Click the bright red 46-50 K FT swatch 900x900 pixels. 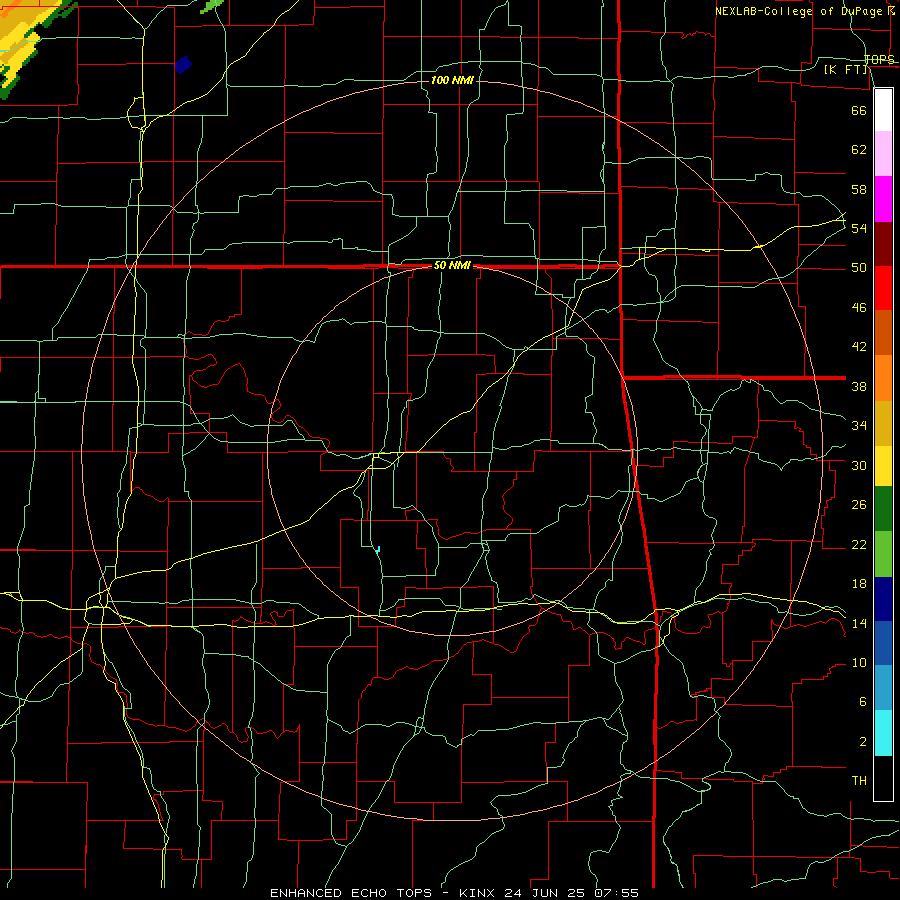click(883, 288)
